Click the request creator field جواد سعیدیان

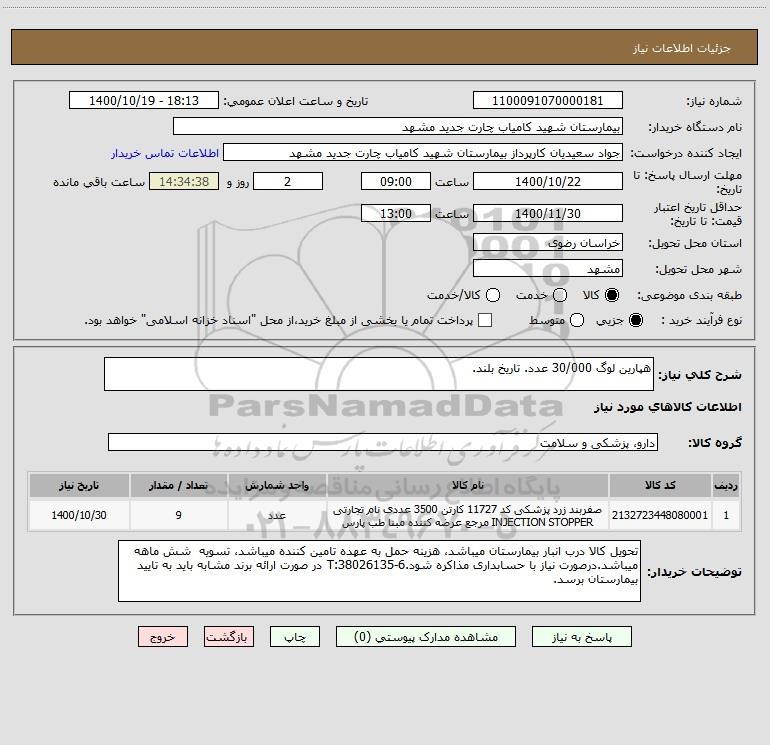[x=423, y=152]
